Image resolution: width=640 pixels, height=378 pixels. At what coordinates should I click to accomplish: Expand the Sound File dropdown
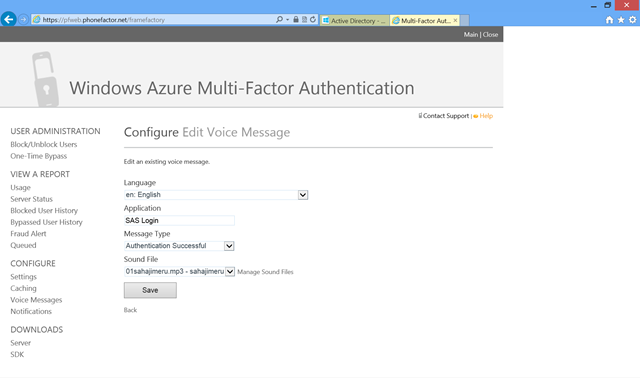coord(230,271)
